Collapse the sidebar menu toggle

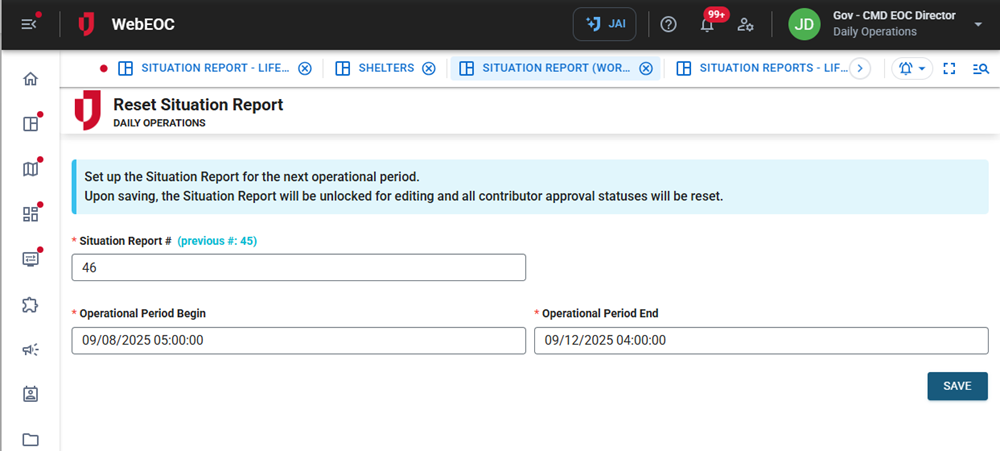(30, 24)
